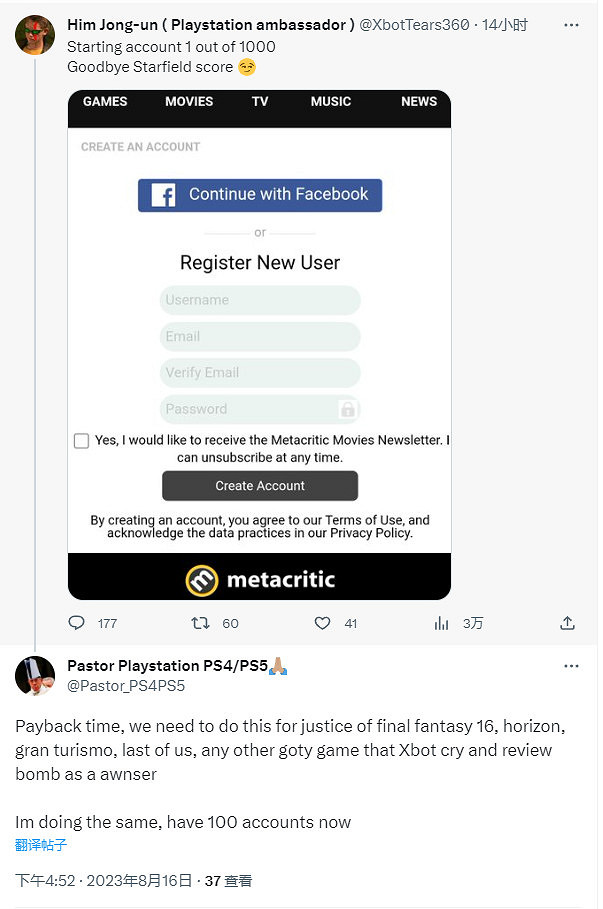Click the translate post link
This screenshot has height=909, width=603.
41,845
